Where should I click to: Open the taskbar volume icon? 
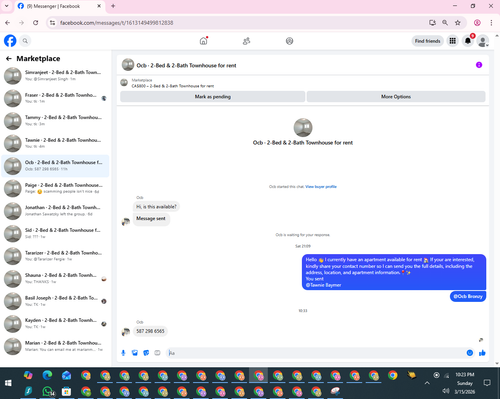[445, 390]
